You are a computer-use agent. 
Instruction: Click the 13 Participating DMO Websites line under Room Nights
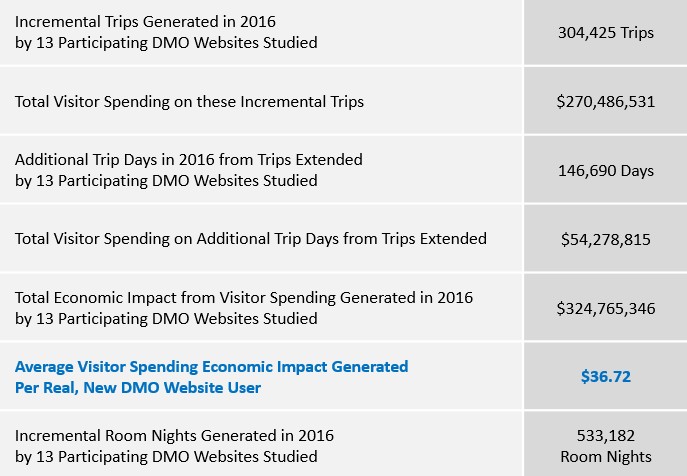coord(166,457)
